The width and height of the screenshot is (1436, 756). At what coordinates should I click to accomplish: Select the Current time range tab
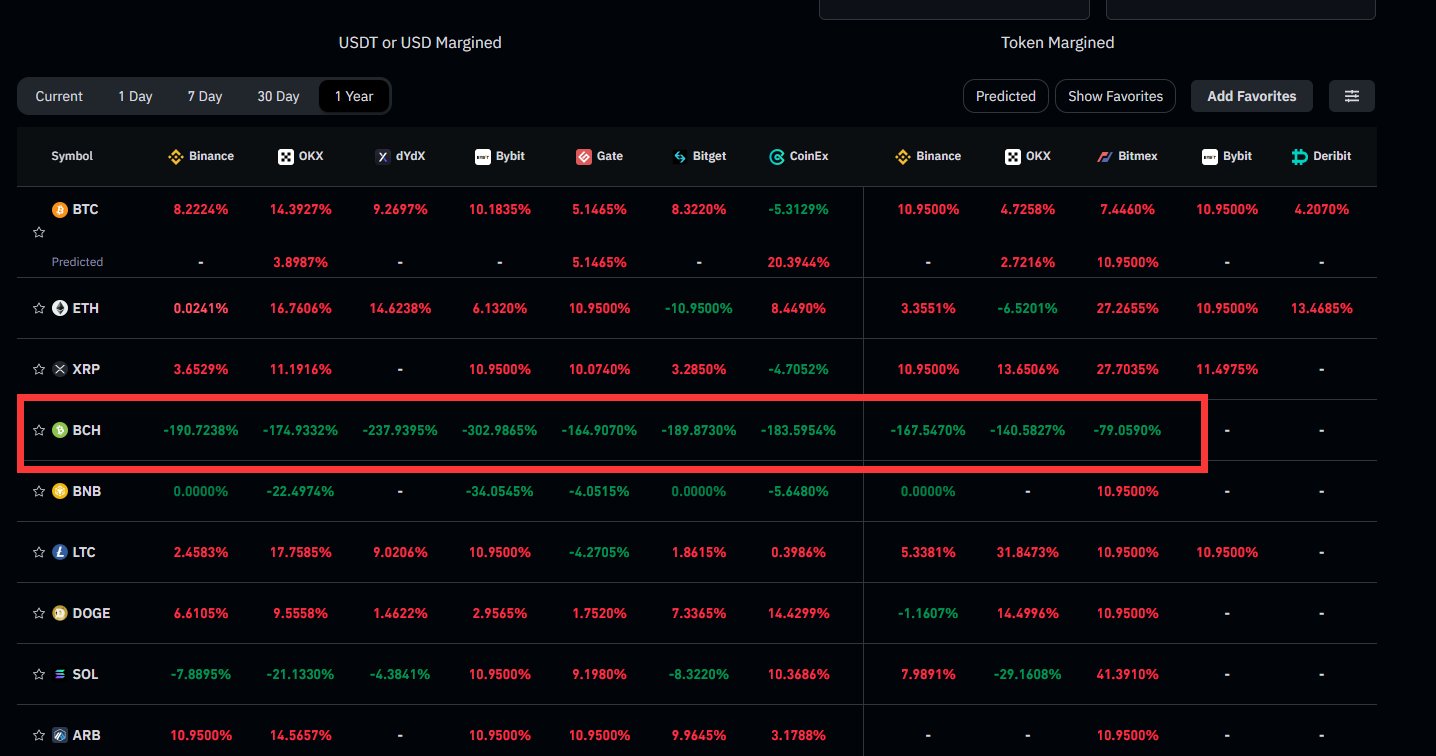point(59,96)
